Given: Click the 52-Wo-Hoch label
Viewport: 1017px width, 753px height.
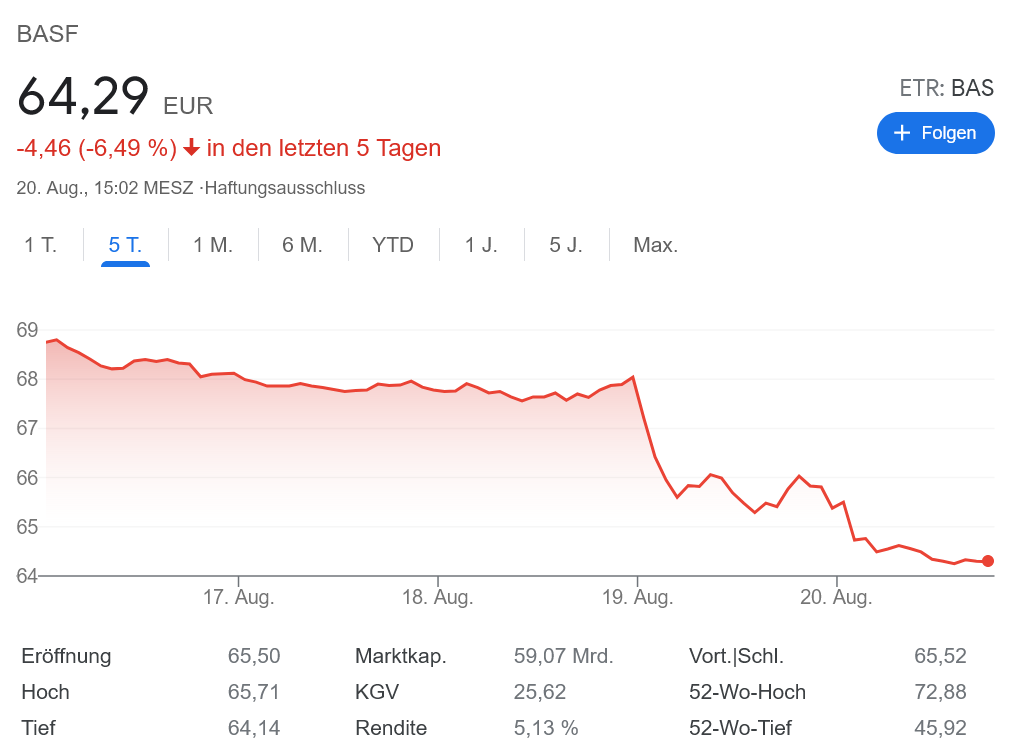Looking at the screenshot, I should pos(747,692).
